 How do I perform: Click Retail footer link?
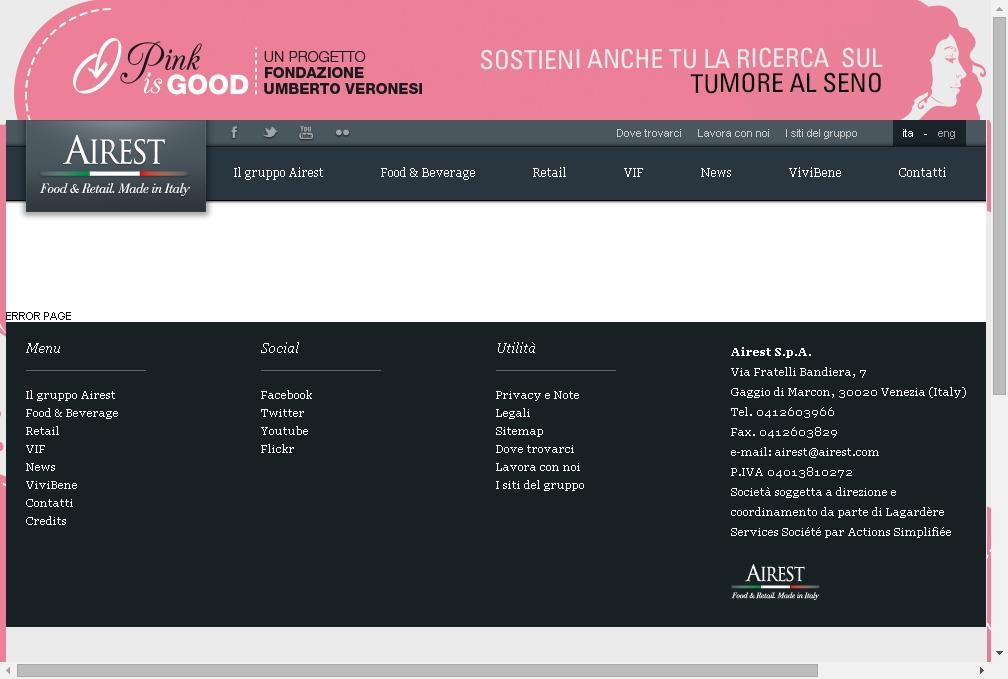click(42, 431)
